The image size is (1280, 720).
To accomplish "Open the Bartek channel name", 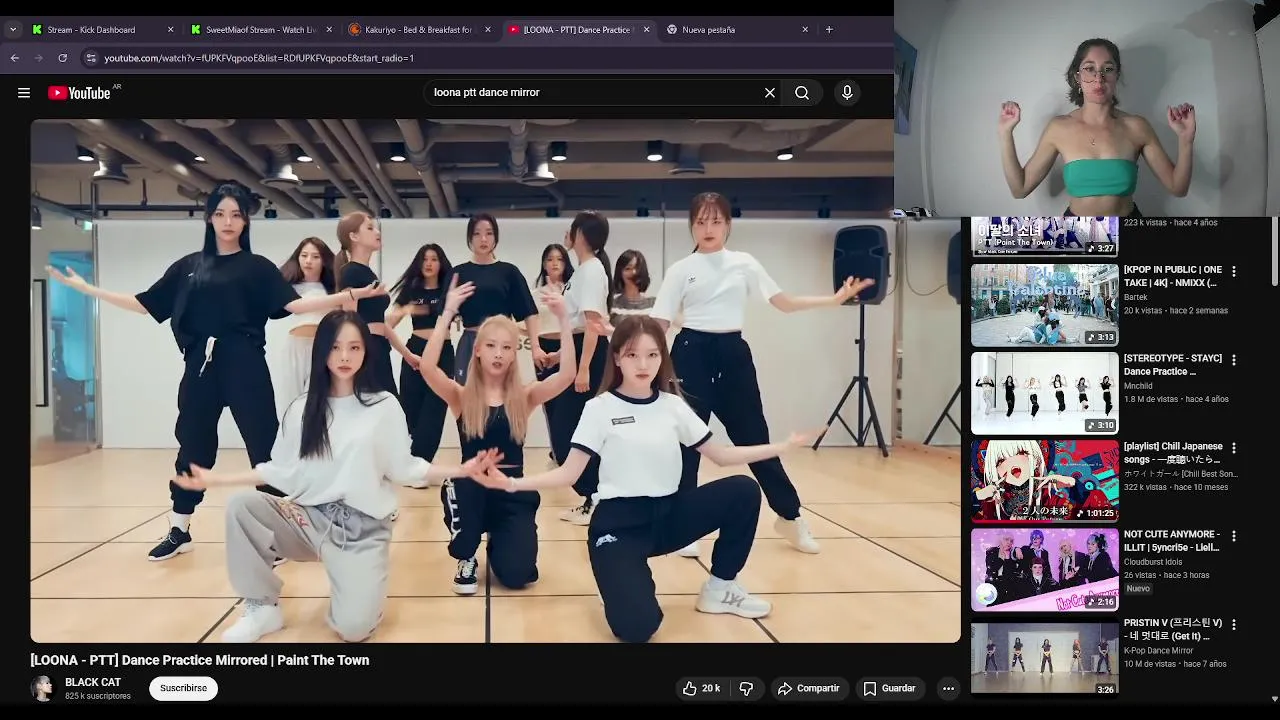I will 1135,298.
